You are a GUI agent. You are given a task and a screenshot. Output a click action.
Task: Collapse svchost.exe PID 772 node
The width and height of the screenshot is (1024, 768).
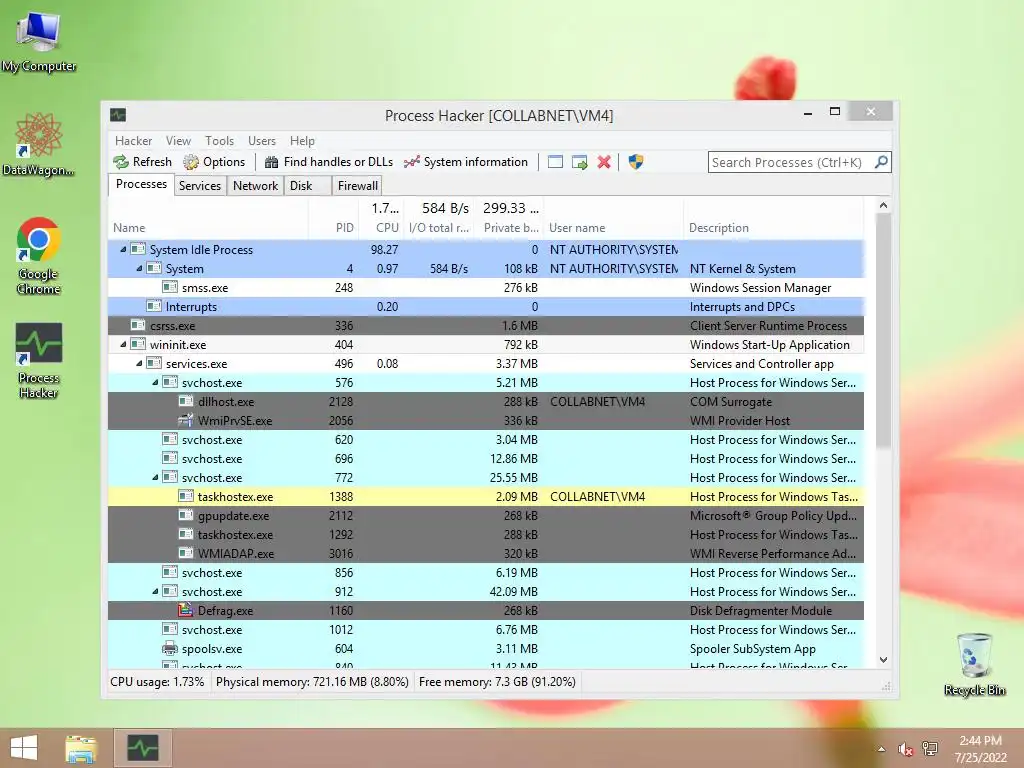click(155, 477)
